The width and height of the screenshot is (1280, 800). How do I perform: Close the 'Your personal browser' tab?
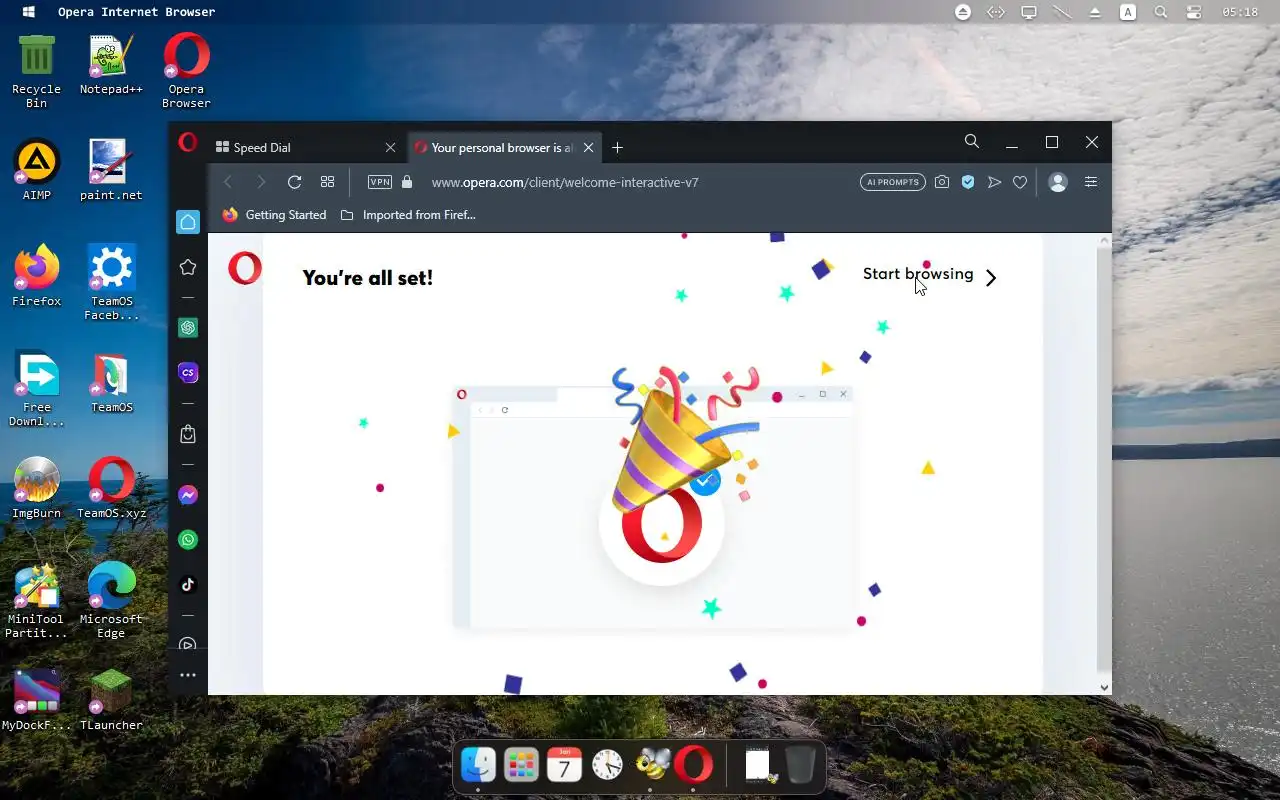coord(588,147)
